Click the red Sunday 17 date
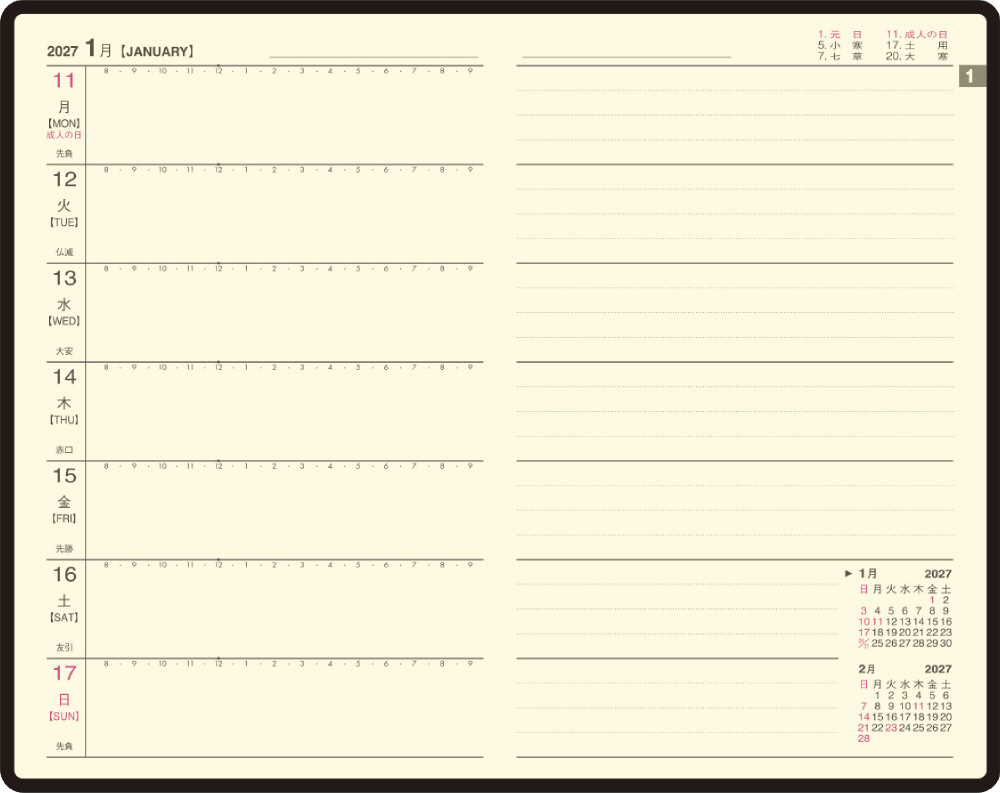 tap(64, 673)
